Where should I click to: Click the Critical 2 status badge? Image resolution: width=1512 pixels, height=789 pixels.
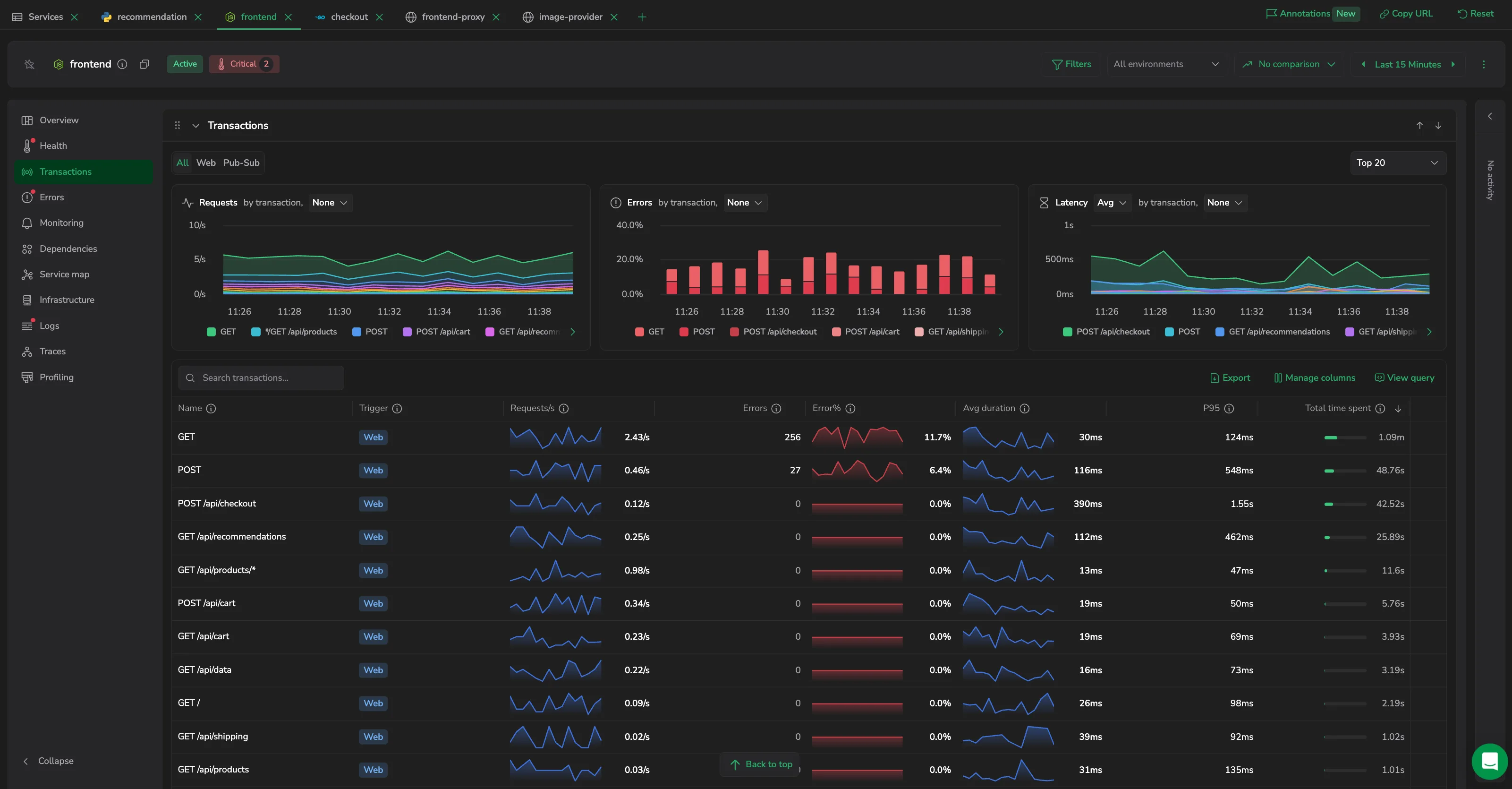click(244, 64)
